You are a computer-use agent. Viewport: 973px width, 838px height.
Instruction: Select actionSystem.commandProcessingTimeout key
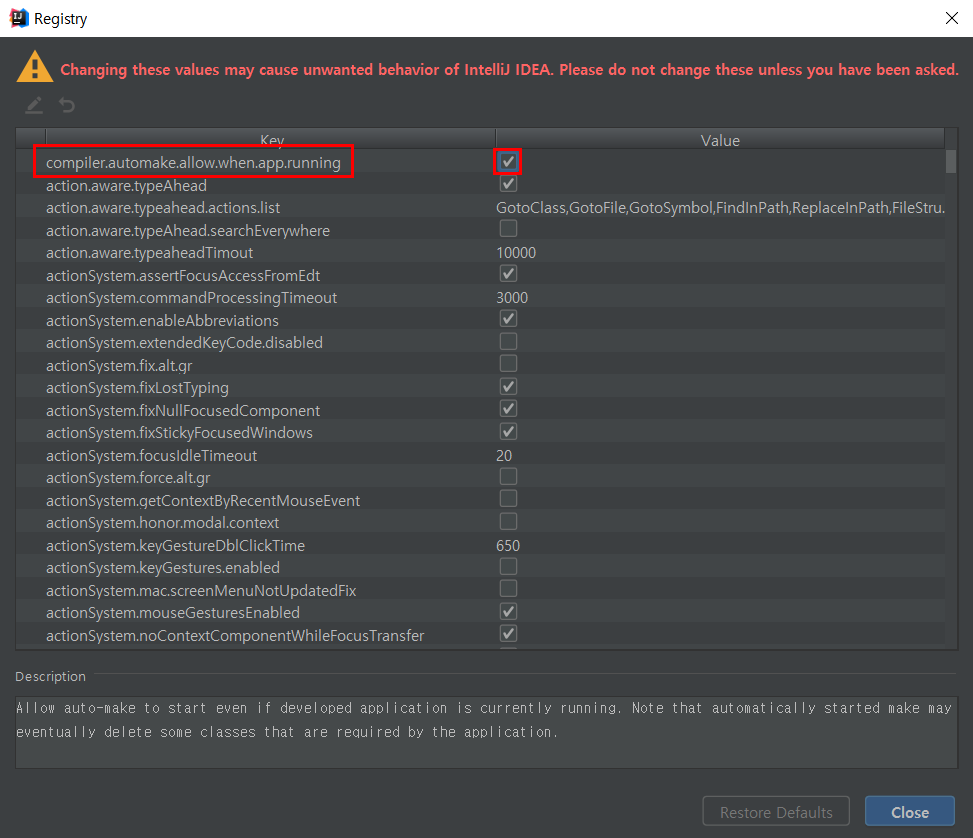[x=191, y=298]
